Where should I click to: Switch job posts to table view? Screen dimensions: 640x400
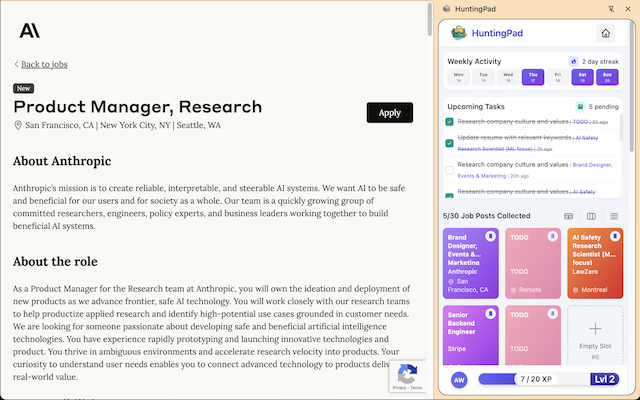coord(569,216)
